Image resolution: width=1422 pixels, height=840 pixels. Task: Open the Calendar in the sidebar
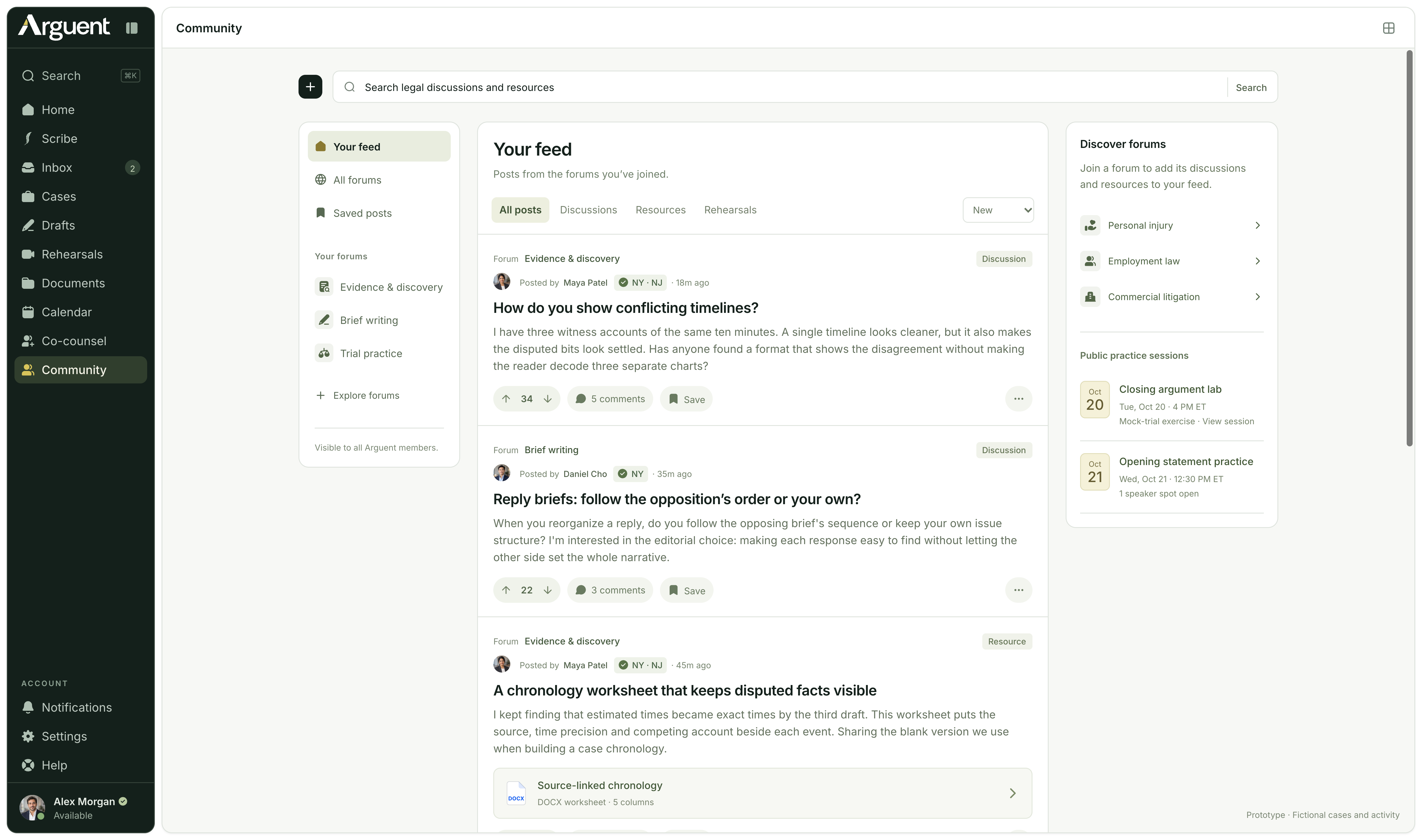[81, 312]
